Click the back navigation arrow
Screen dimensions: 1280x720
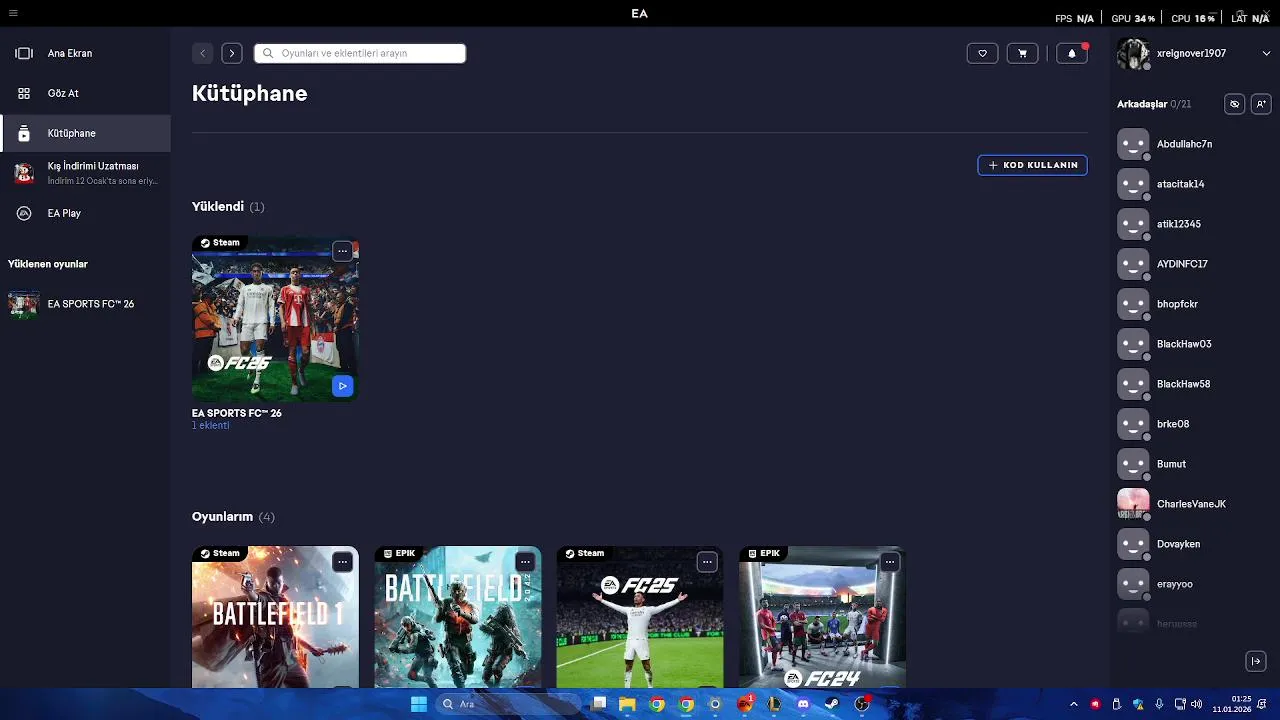(x=202, y=53)
